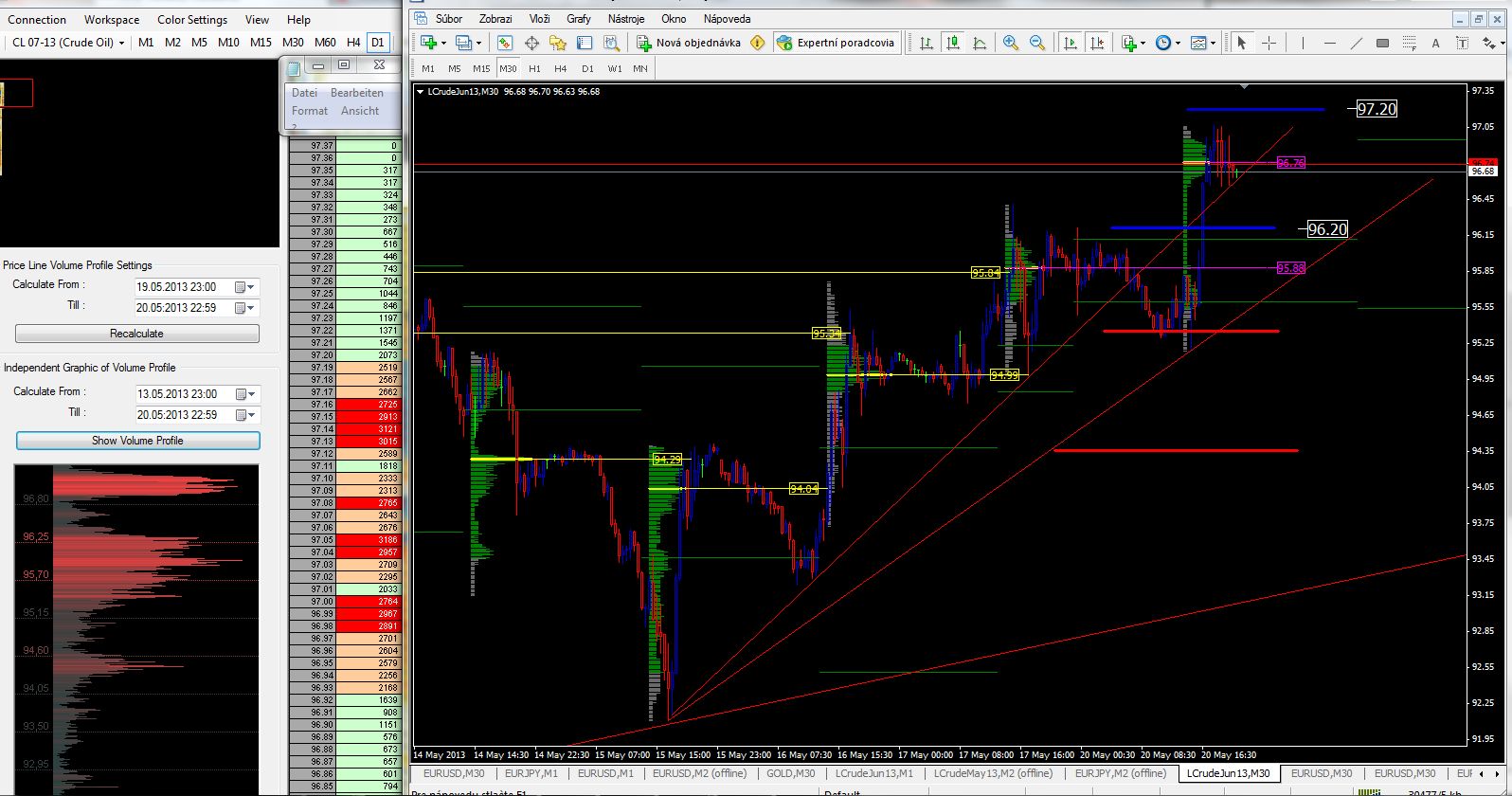The width and height of the screenshot is (1512, 796).
Task: Open the Navigator folder-star icon
Action: point(558,43)
